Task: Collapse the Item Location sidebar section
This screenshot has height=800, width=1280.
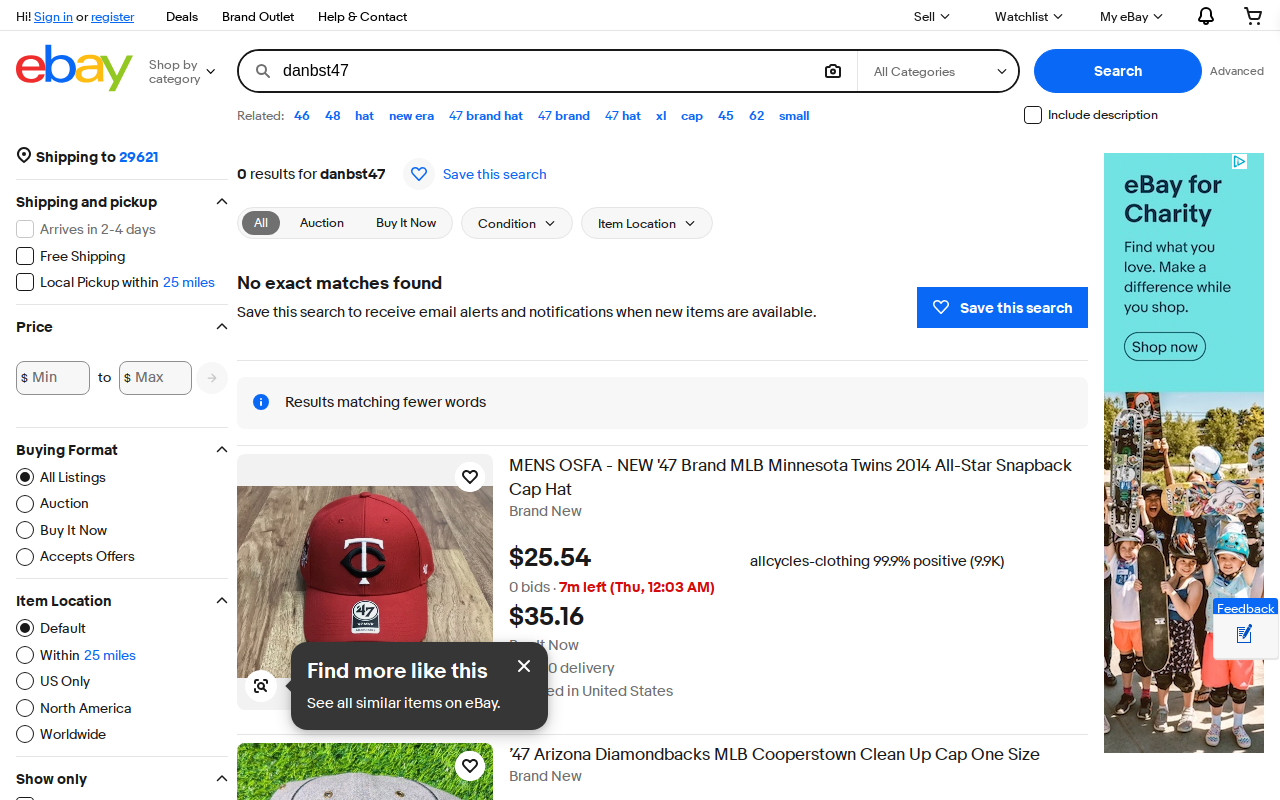Action: click(x=222, y=601)
